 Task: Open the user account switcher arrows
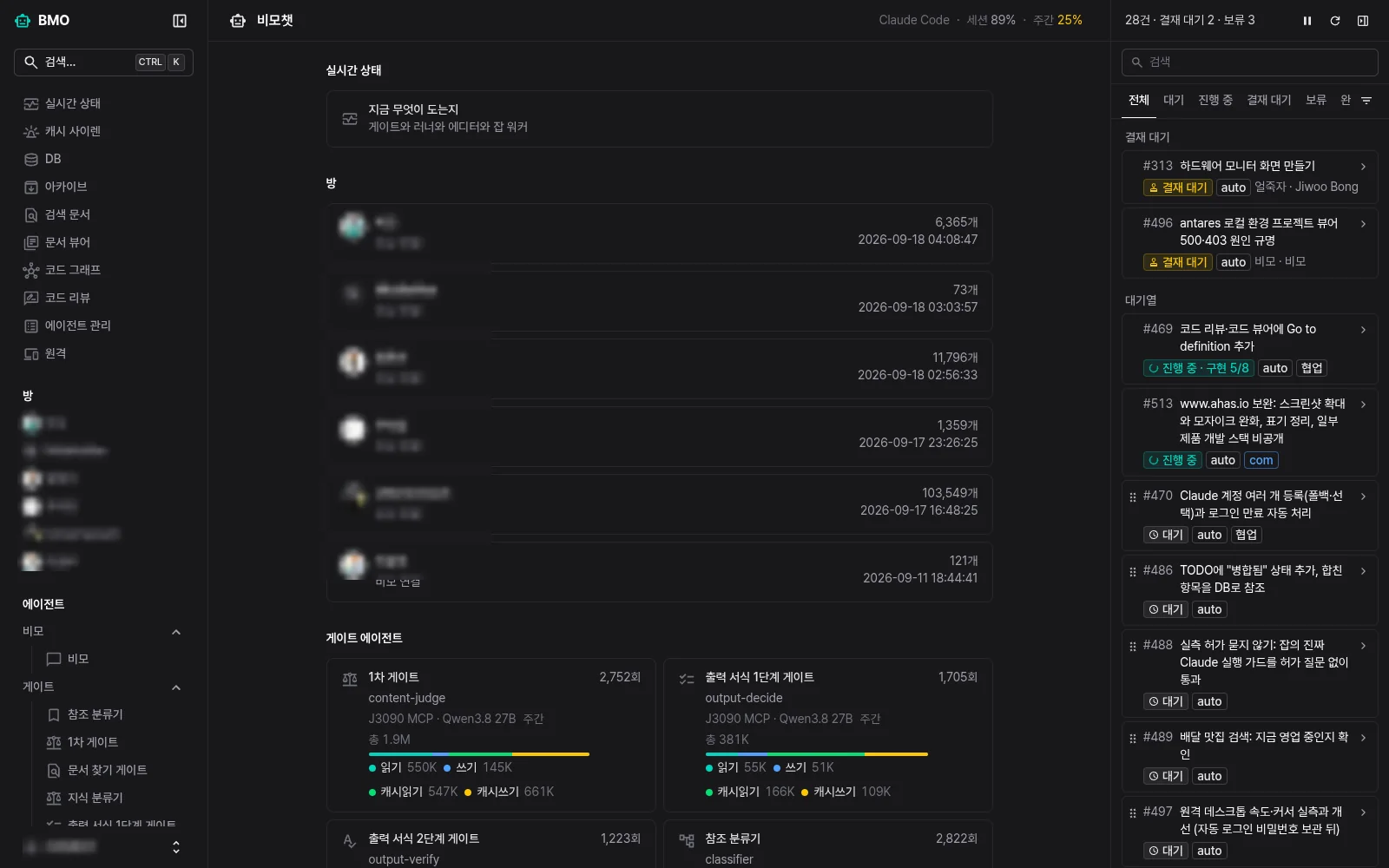(x=176, y=846)
